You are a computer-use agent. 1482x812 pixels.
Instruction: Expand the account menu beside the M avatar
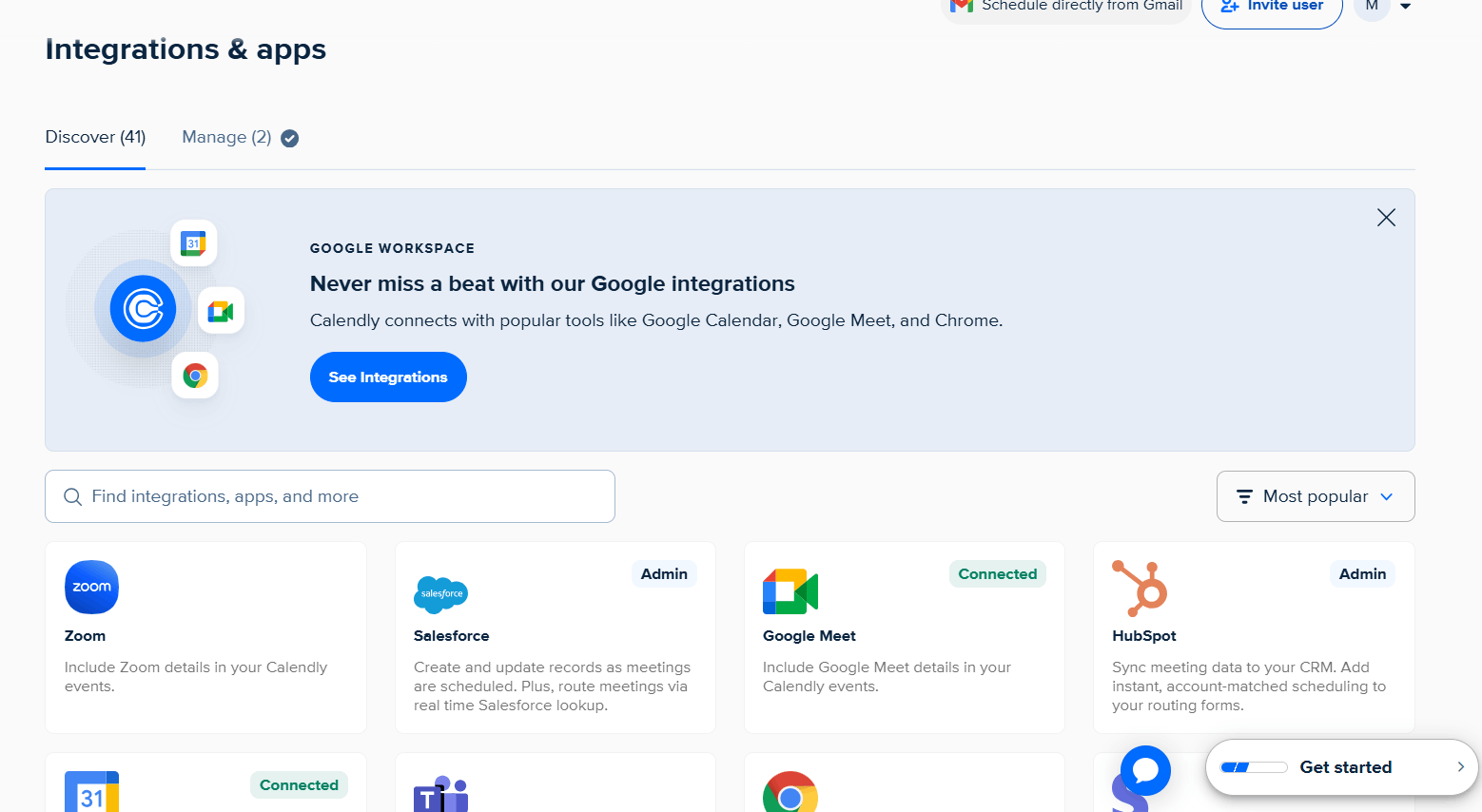tap(1406, 8)
